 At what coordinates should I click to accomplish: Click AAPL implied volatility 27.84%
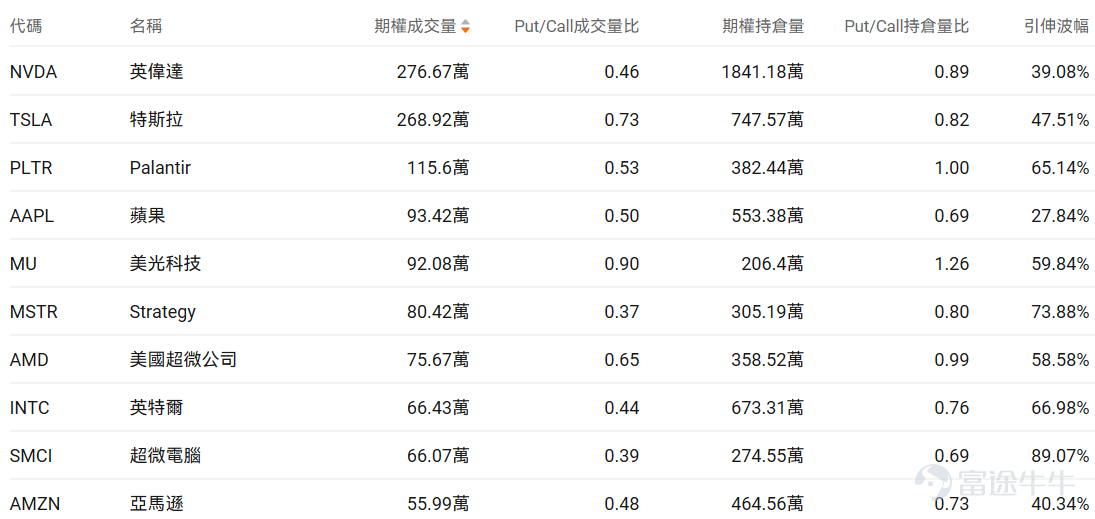(1060, 216)
